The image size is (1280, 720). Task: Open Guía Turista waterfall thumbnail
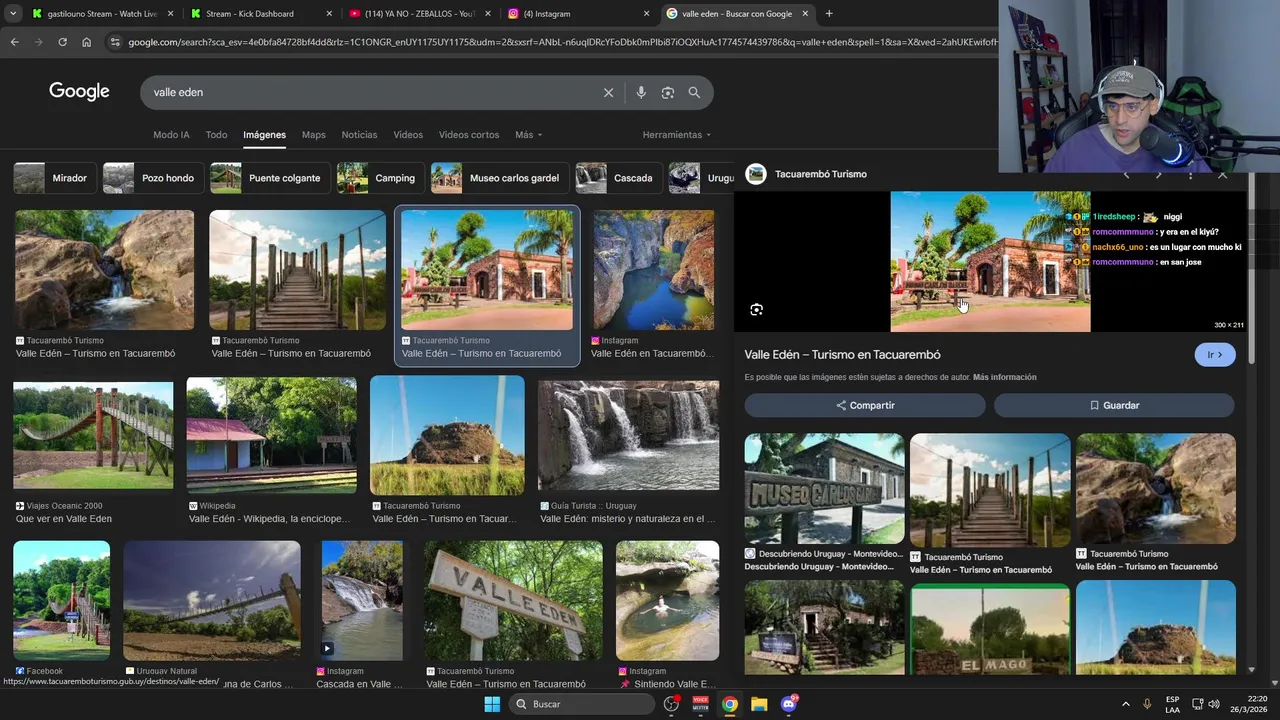click(x=628, y=436)
